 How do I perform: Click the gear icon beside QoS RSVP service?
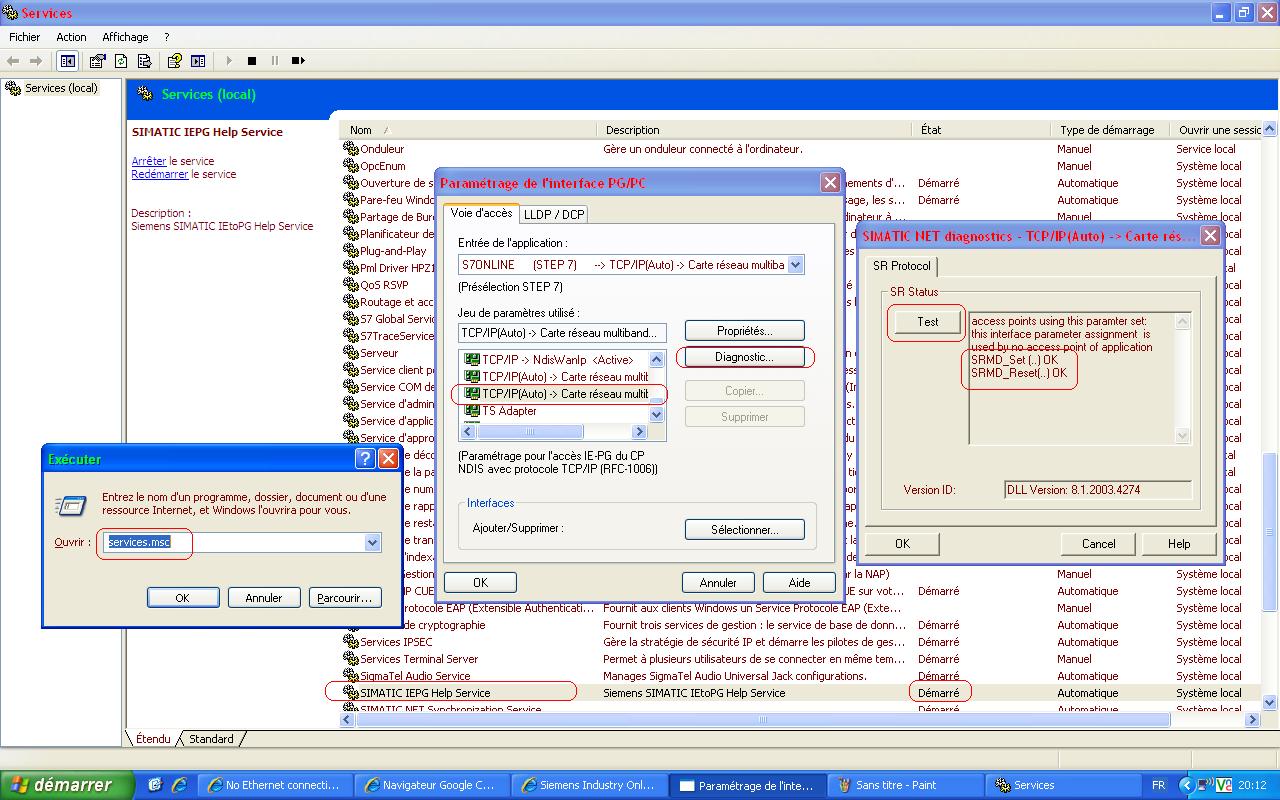pyautogui.click(x=350, y=285)
